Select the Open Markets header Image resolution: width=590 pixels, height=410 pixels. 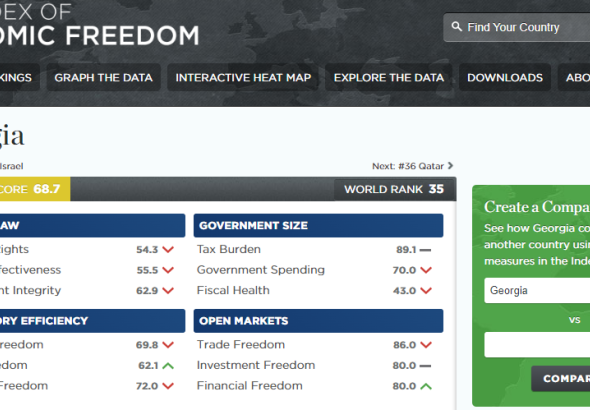(318, 321)
